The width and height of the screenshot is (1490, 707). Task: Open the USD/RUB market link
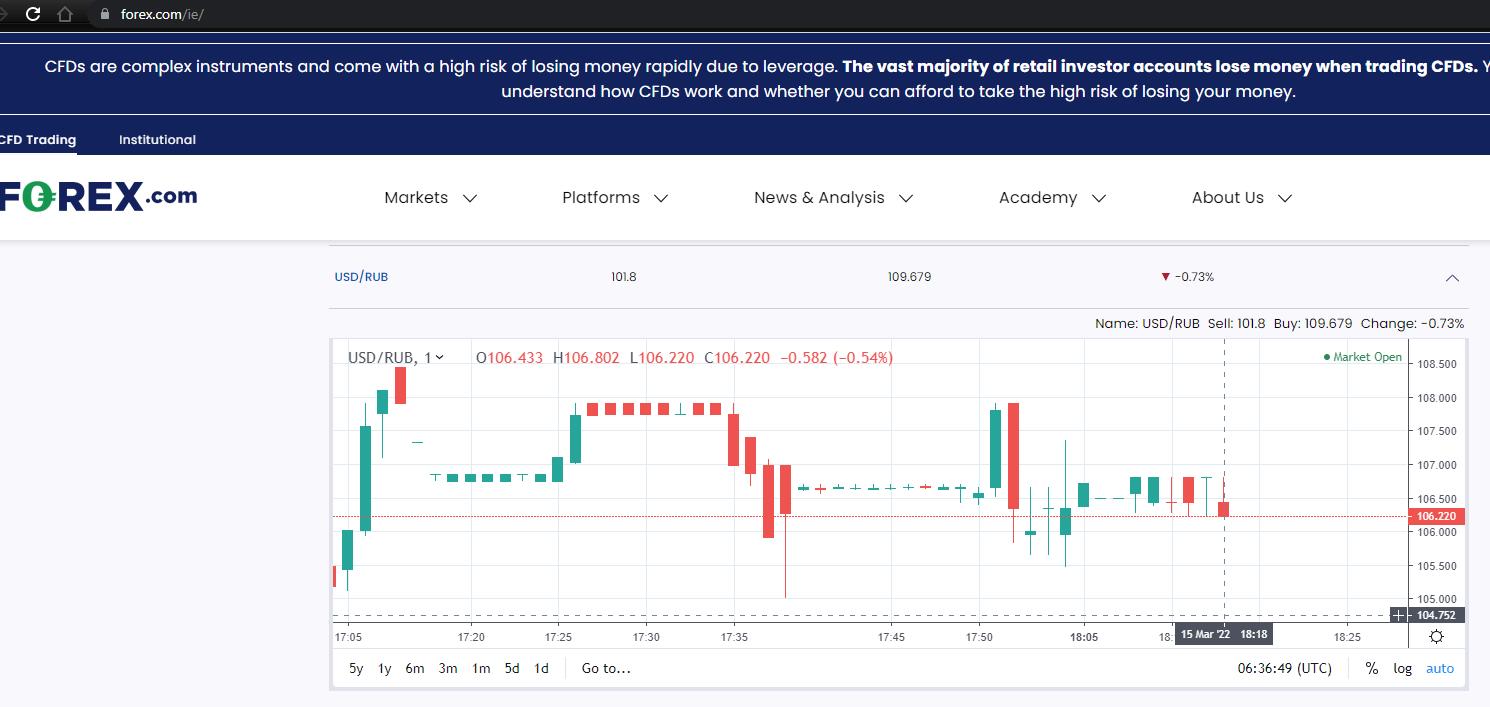(361, 277)
